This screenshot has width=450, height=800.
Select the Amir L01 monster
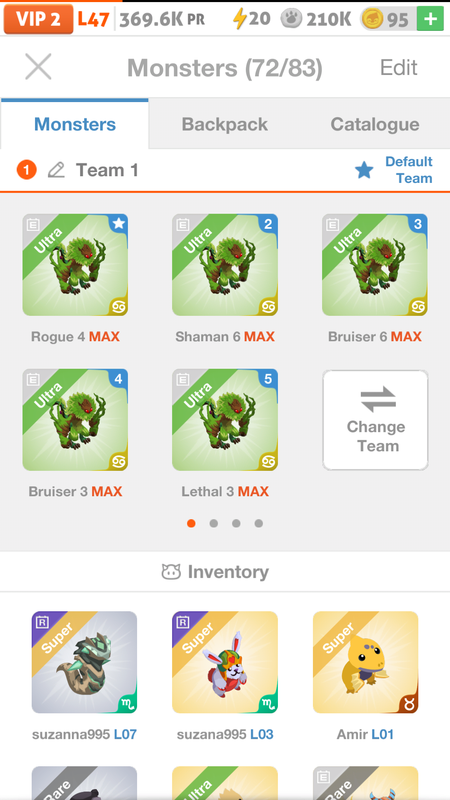click(x=365, y=662)
